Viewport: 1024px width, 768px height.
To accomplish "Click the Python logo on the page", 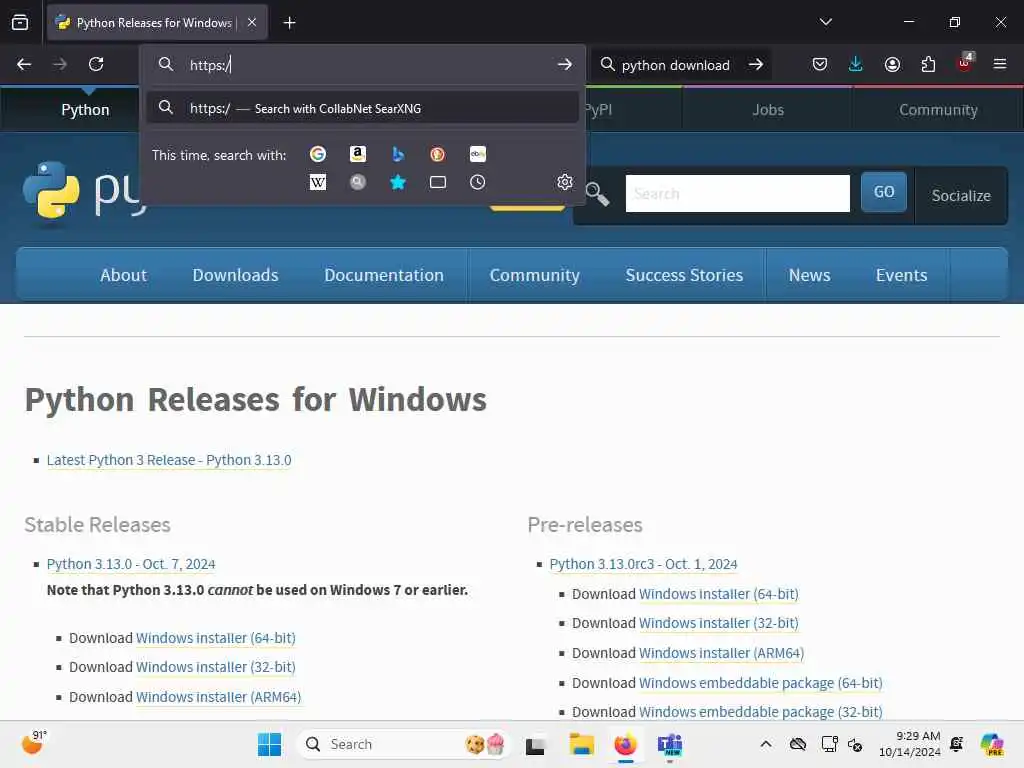I will tap(84, 191).
